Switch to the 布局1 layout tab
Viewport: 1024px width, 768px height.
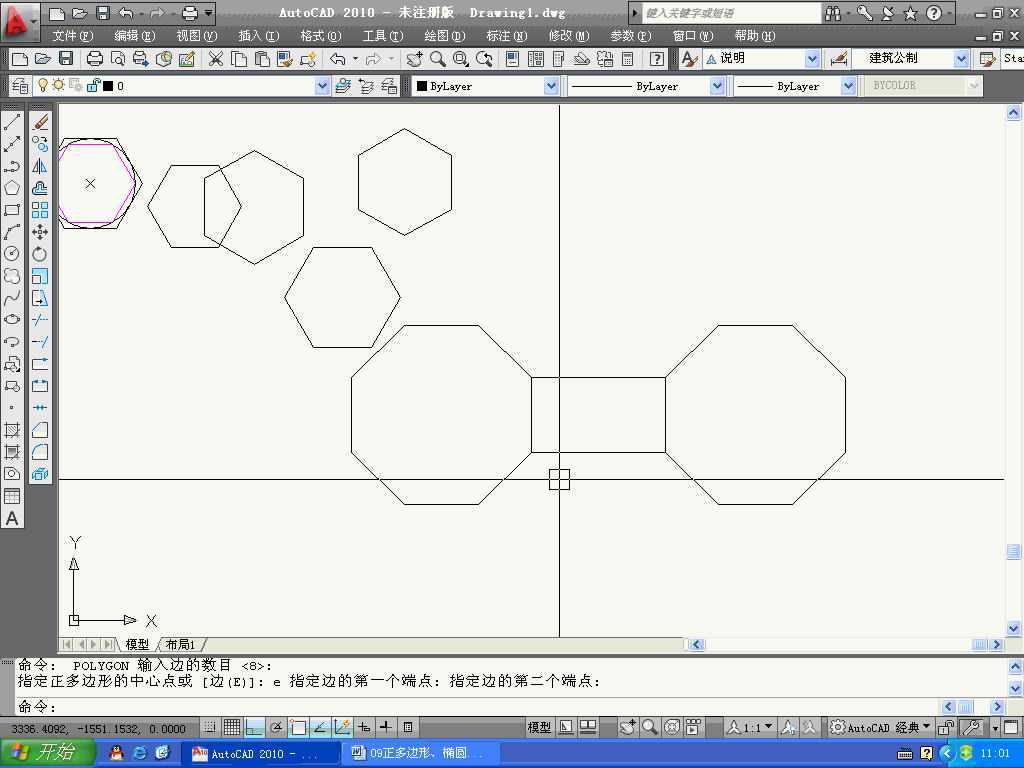180,645
